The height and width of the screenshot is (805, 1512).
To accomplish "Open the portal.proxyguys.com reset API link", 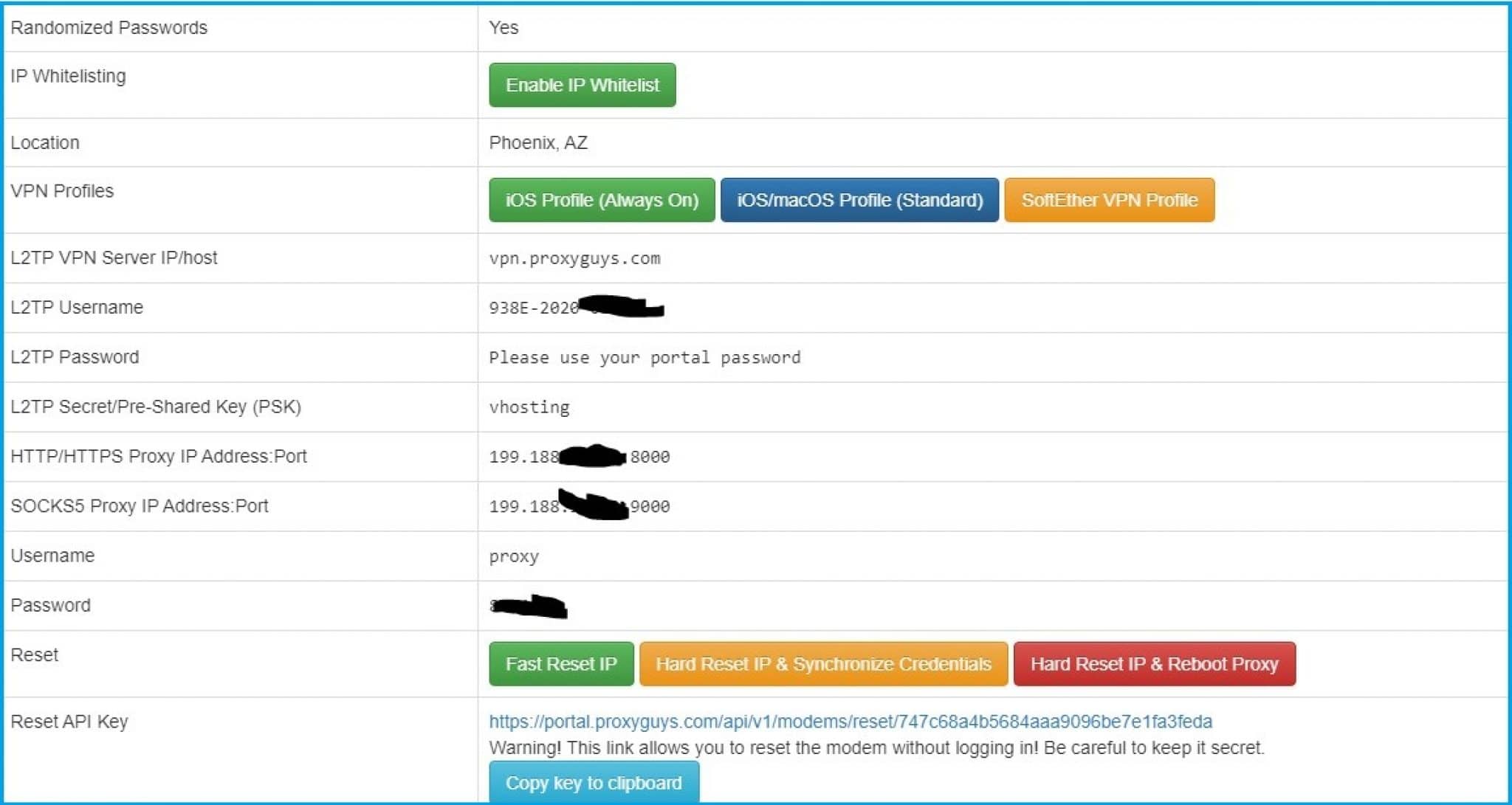I will point(850,721).
